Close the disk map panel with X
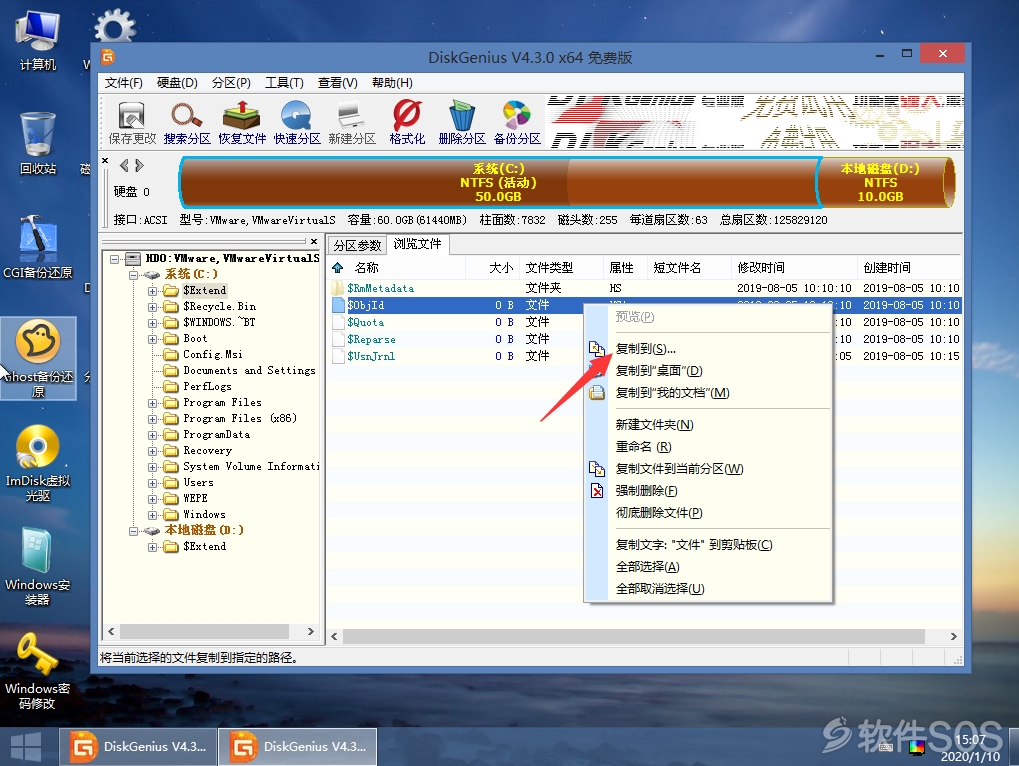 105,160
